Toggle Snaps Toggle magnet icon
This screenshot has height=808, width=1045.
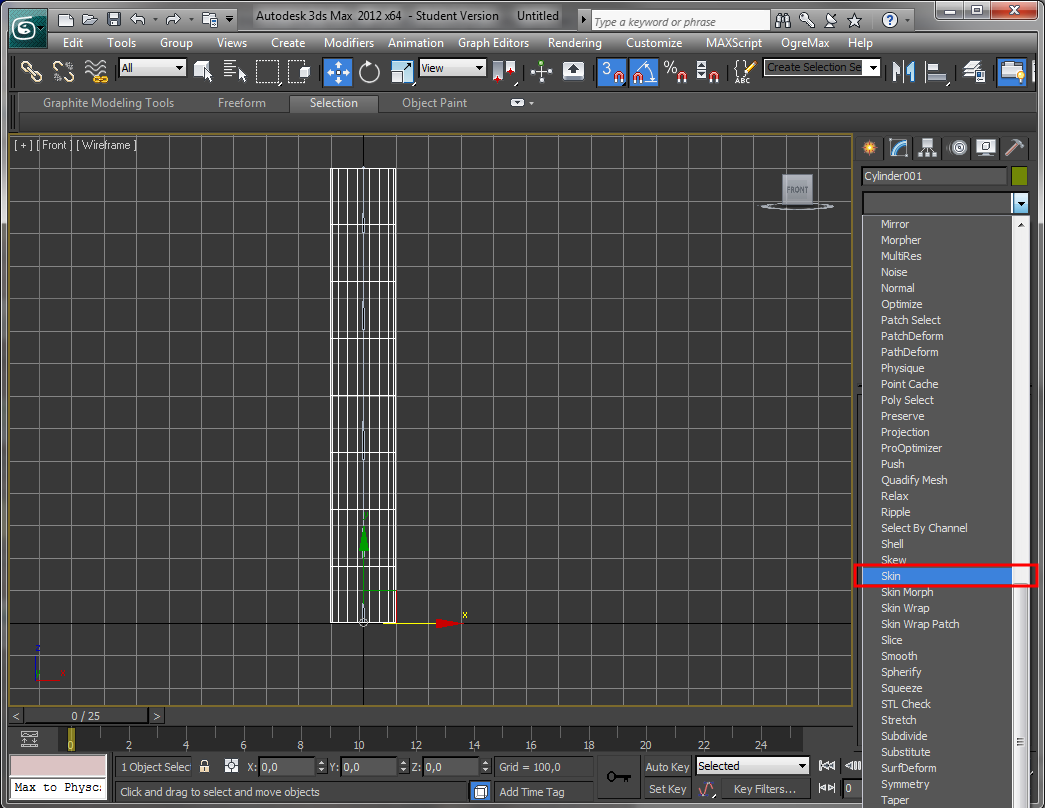611,72
